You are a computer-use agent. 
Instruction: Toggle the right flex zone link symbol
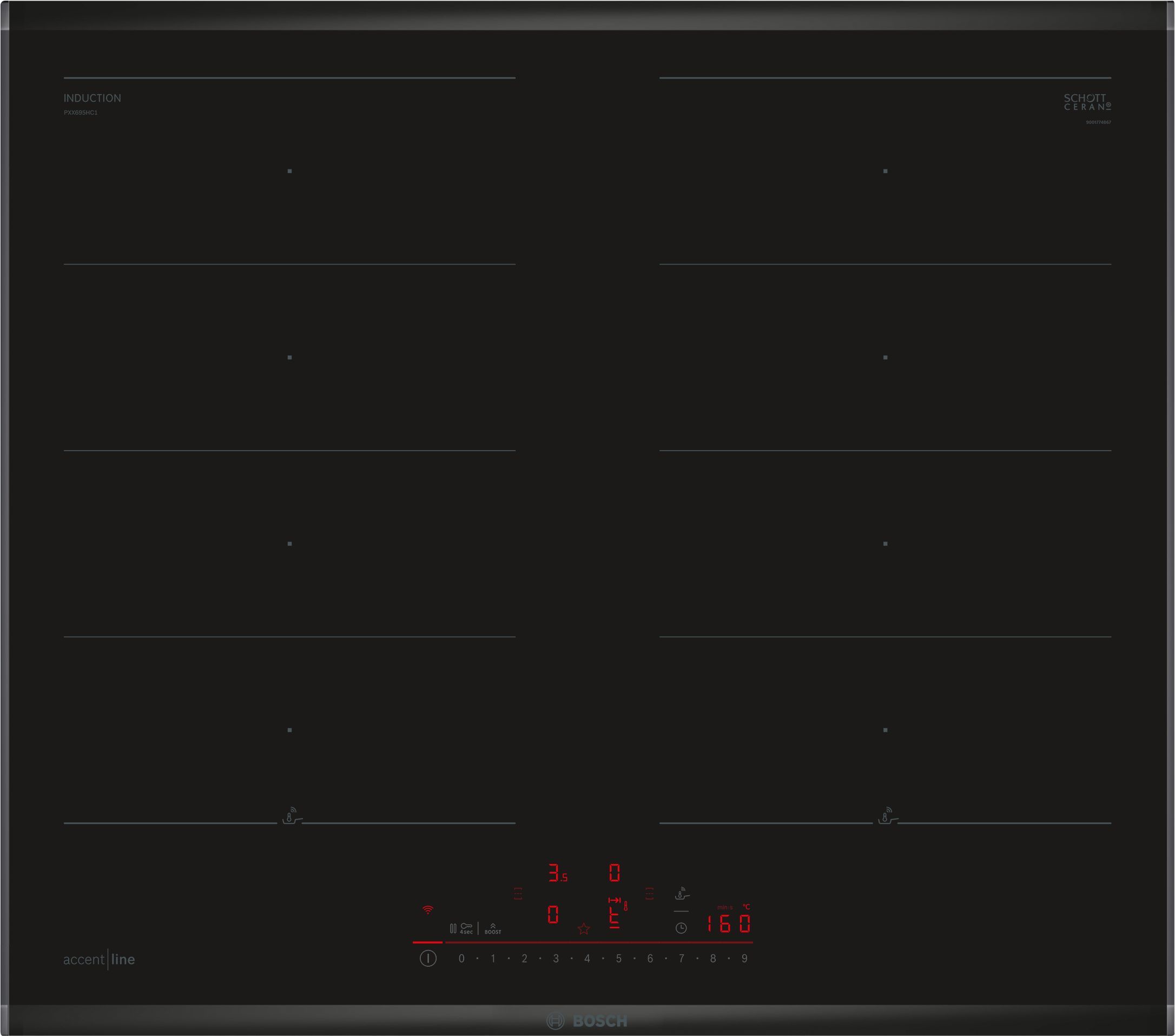click(650, 893)
